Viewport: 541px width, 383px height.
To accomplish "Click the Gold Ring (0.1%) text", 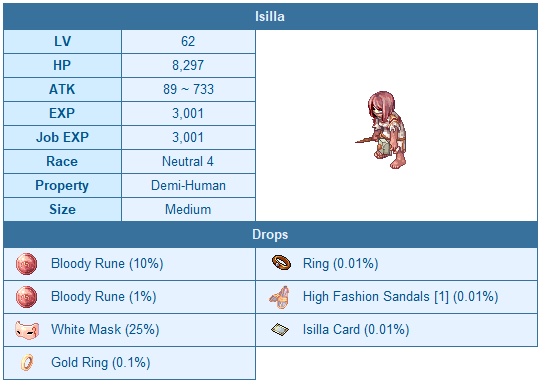I will coord(101,363).
